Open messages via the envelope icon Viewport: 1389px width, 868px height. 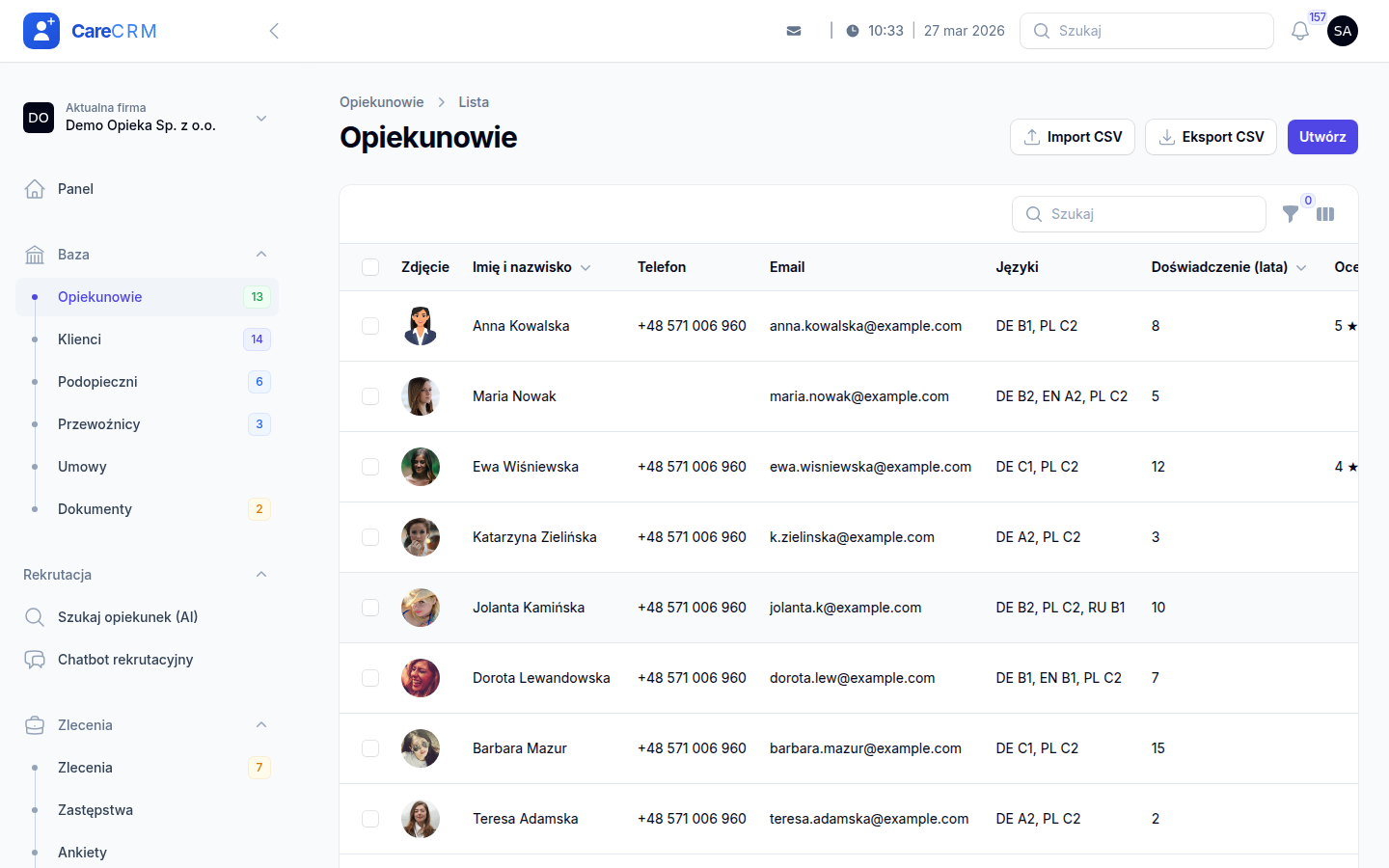tap(794, 30)
